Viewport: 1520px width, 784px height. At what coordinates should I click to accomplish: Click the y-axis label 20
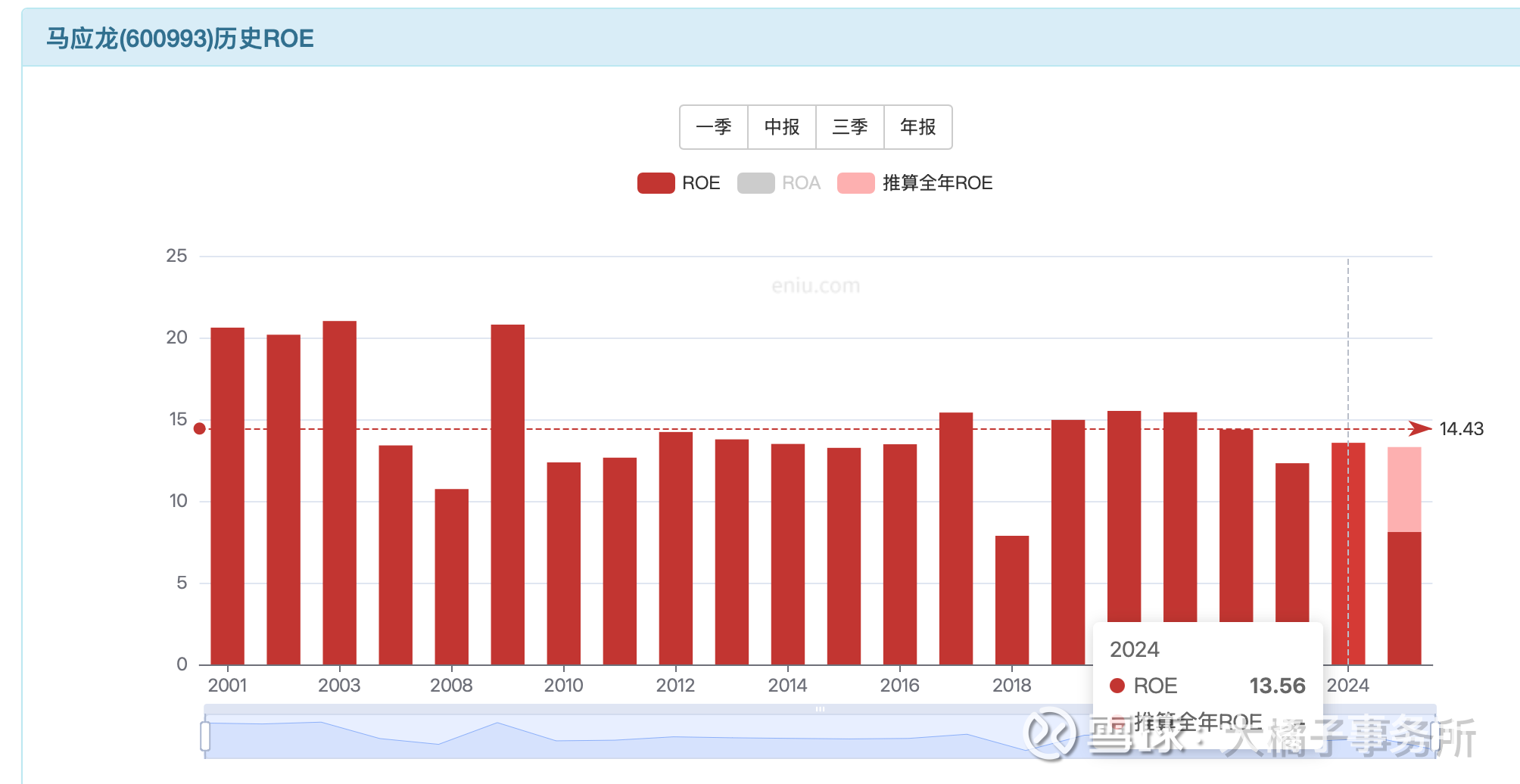point(176,338)
